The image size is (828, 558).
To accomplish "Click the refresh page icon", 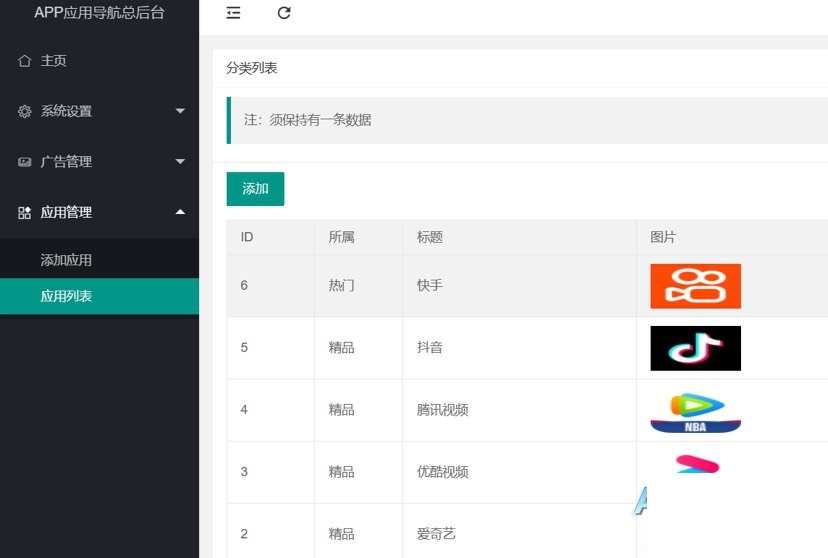I will click(284, 13).
